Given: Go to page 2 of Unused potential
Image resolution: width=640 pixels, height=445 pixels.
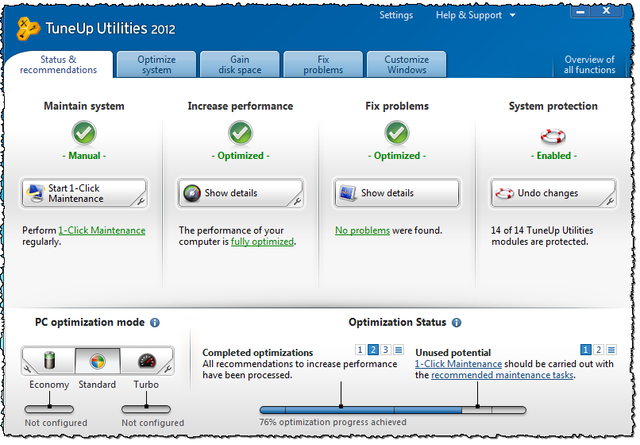Looking at the screenshot, I should (598, 350).
